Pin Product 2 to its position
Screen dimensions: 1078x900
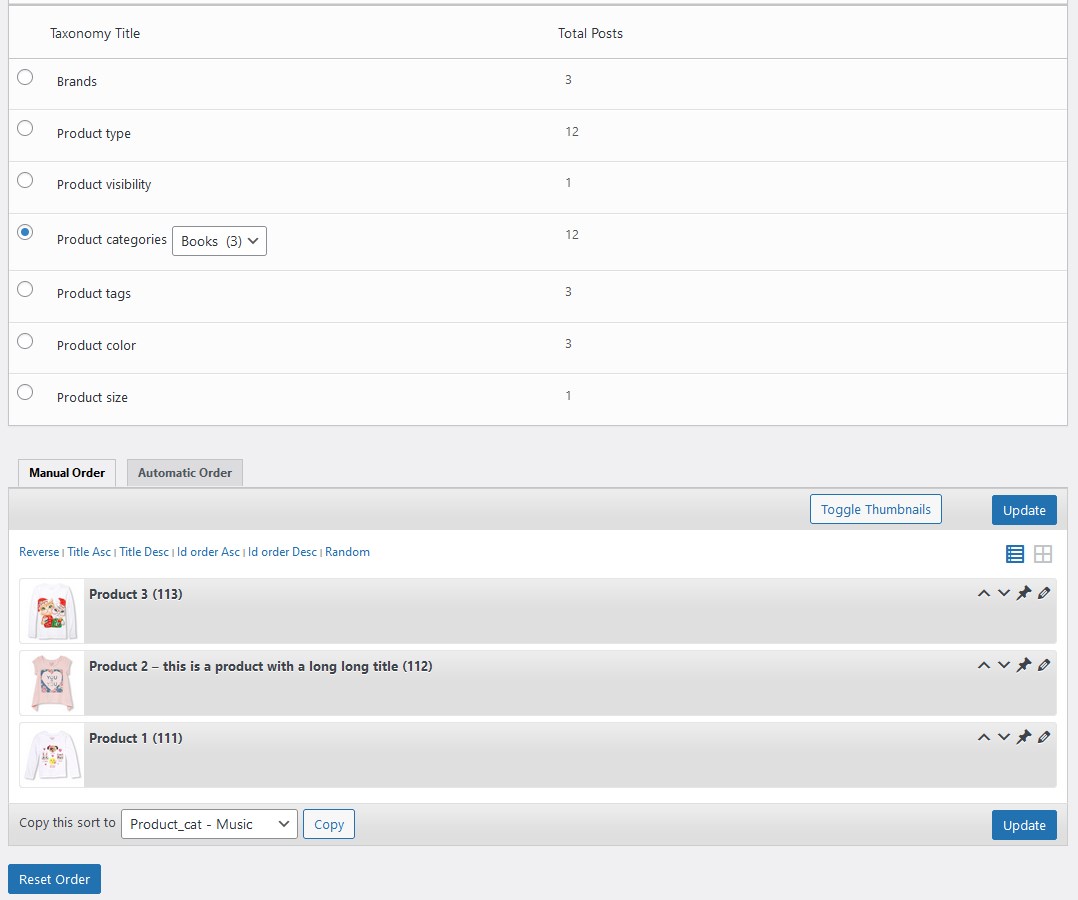(x=1023, y=665)
